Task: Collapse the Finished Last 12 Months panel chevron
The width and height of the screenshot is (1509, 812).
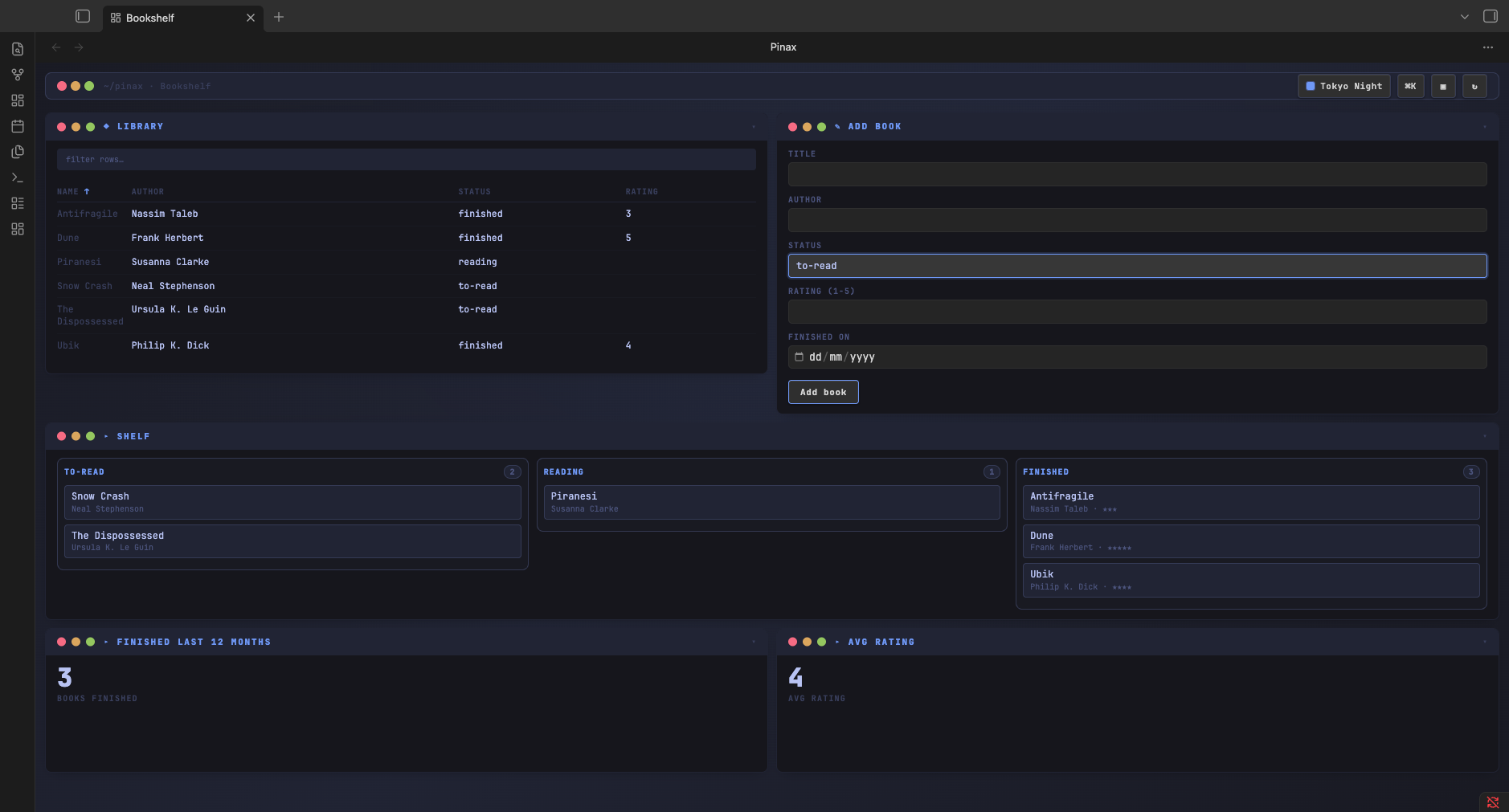Action: click(x=754, y=642)
